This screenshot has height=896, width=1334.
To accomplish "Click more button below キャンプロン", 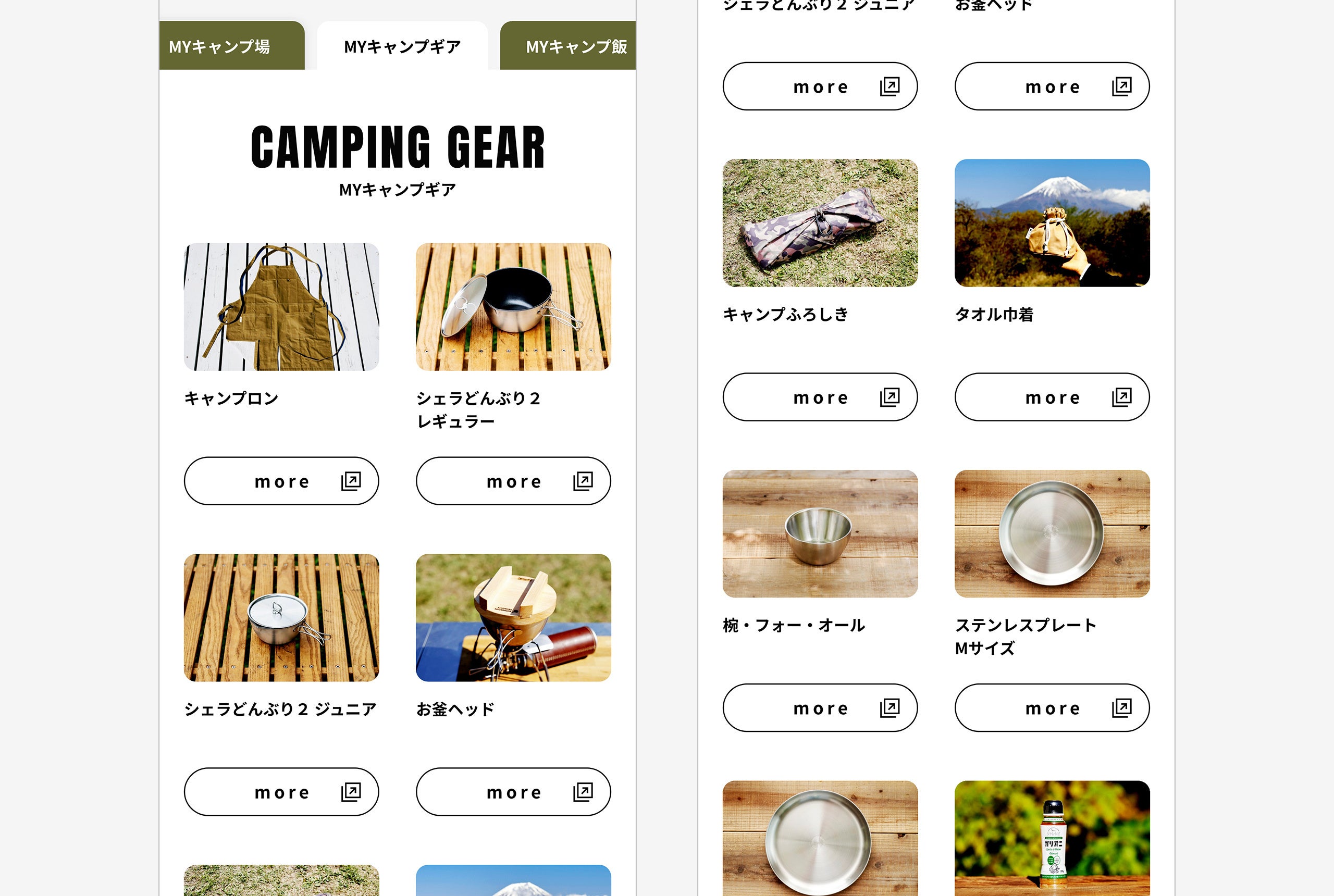I will tap(281, 481).
